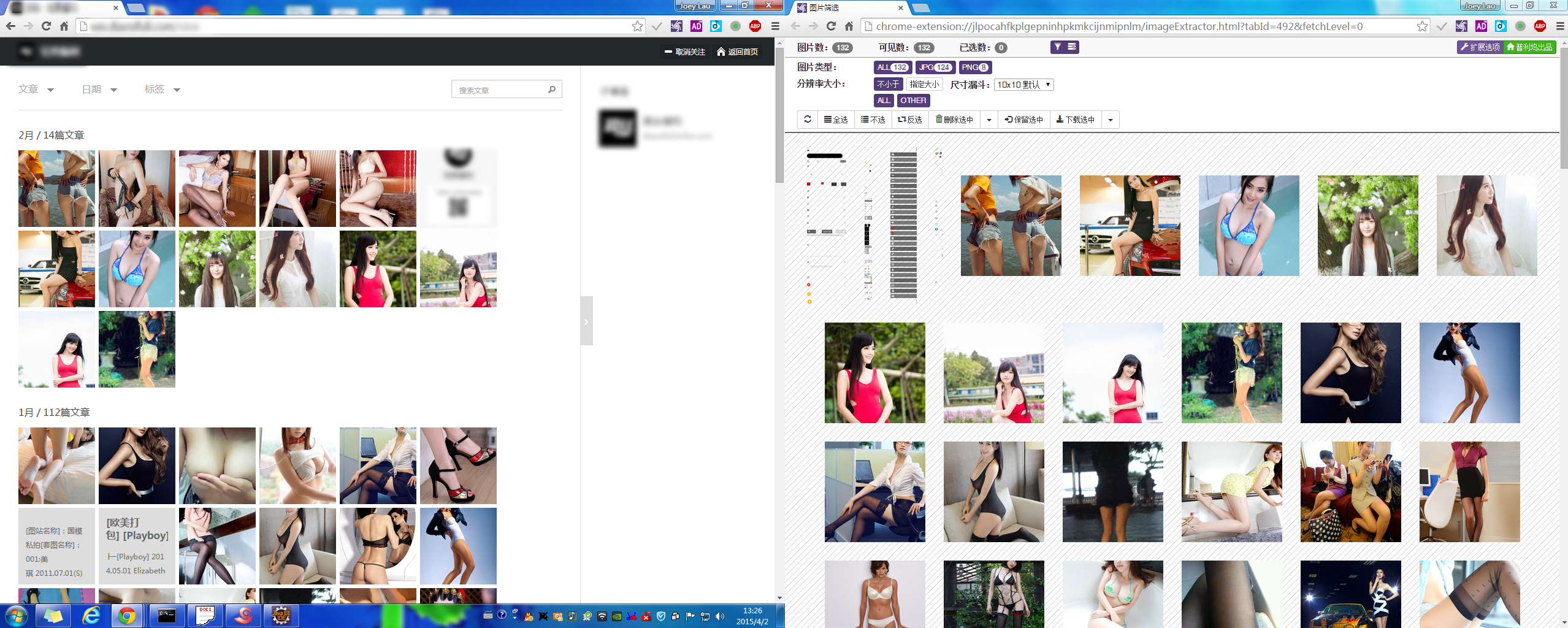Open the 扩展选项 extension options
The height and width of the screenshot is (628, 1568).
pyautogui.click(x=1480, y=47)
